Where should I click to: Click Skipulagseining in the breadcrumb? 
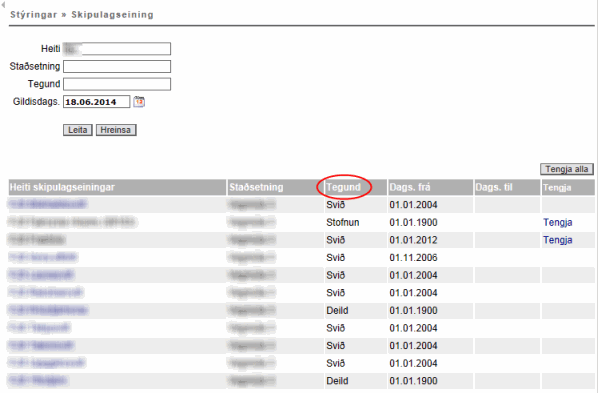[113, 15]
